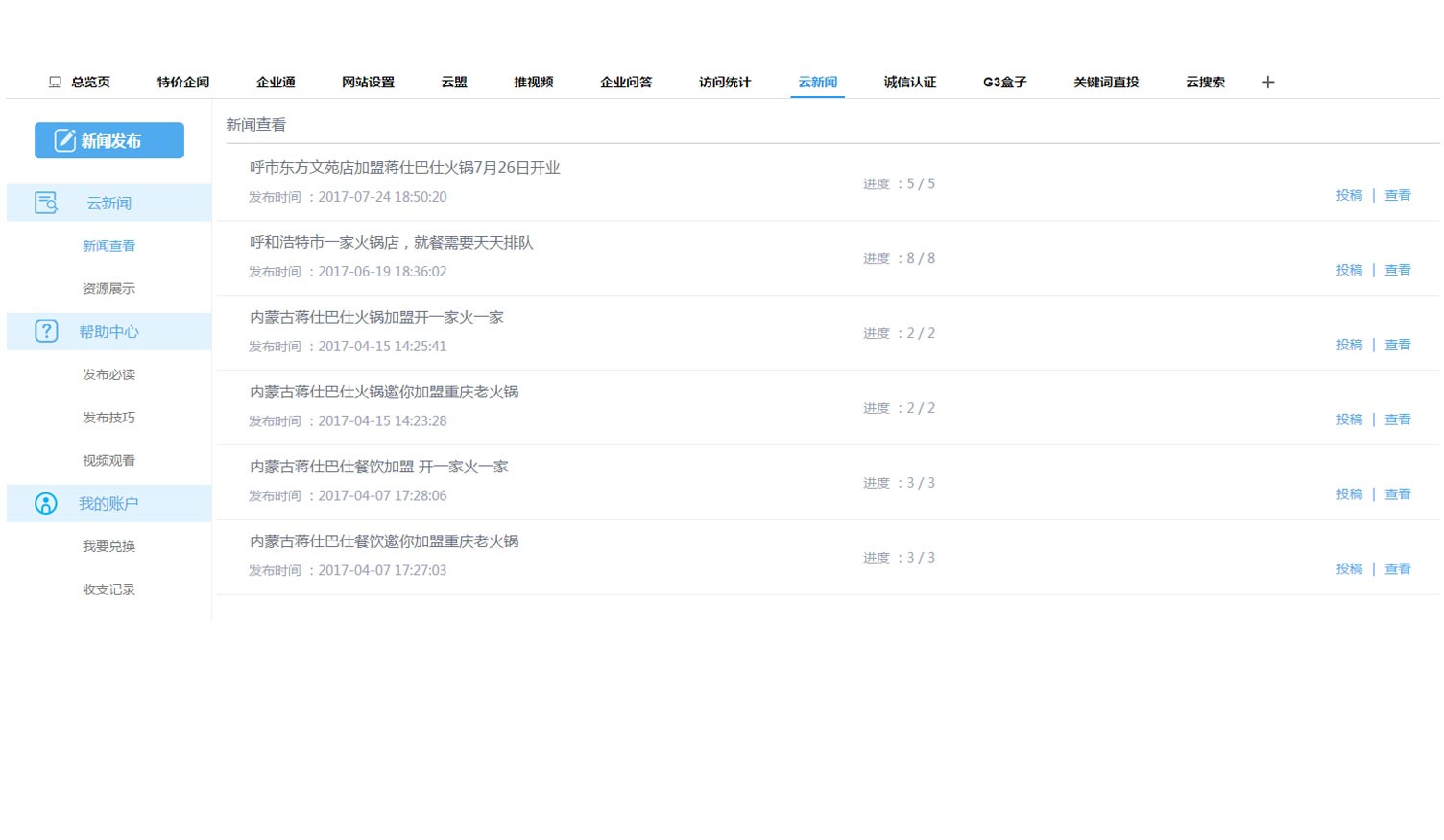Open the 总览页 tab
Image resolution: width=1444 pixels, height=840 pixels.
click(x=90, y=83)
